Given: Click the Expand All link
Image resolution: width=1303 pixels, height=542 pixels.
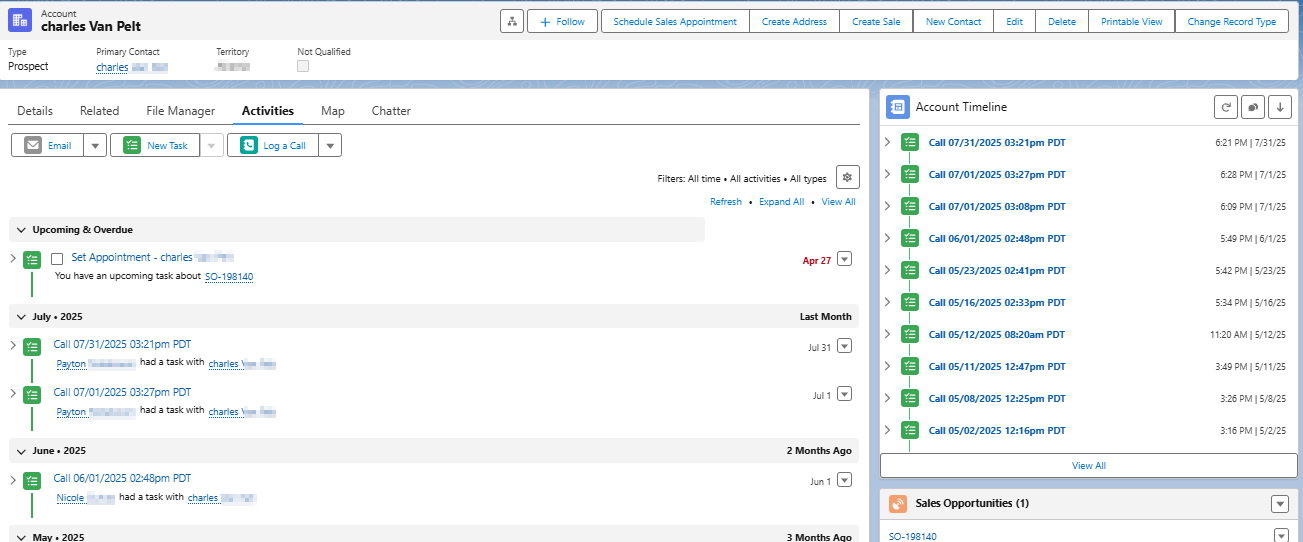Looking at the screenshot, I should click(781, 202).
